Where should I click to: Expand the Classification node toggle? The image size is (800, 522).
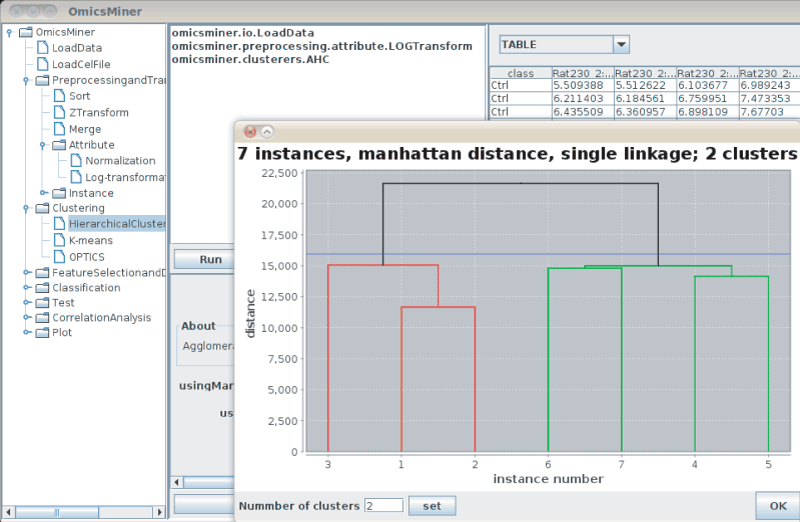pyautogui.click(x=27, y=287)
